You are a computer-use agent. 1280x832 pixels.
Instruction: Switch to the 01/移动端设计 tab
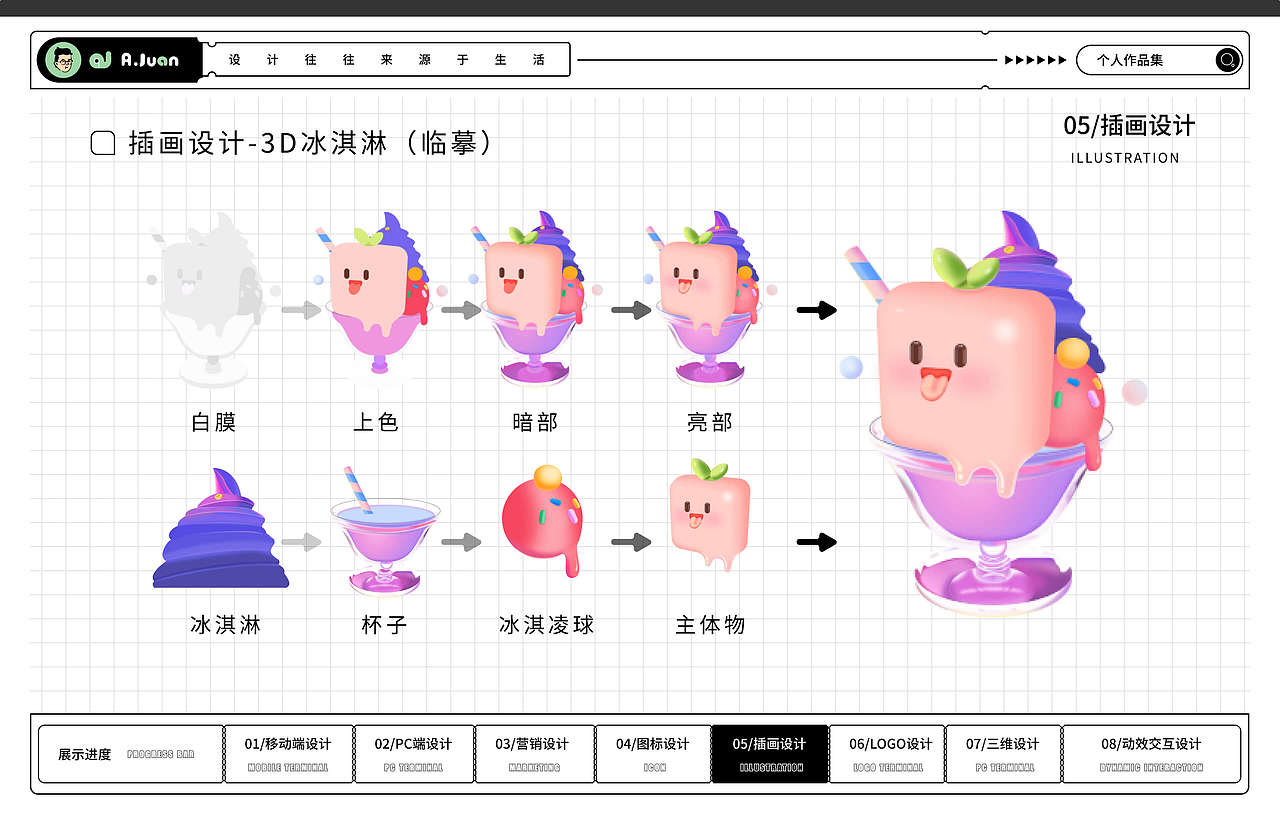click(289, 755)
